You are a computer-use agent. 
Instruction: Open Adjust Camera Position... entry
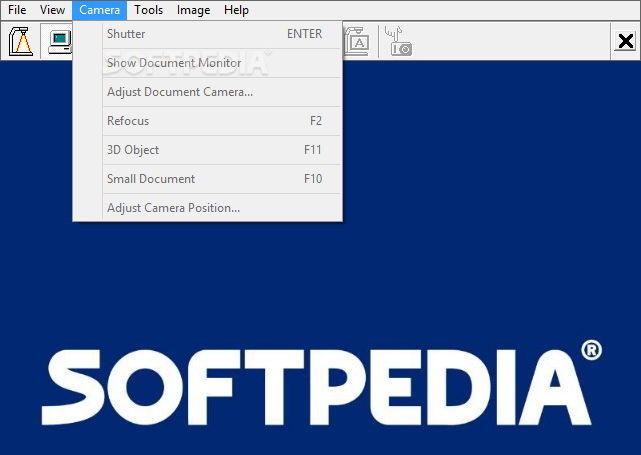click(208, 208)
